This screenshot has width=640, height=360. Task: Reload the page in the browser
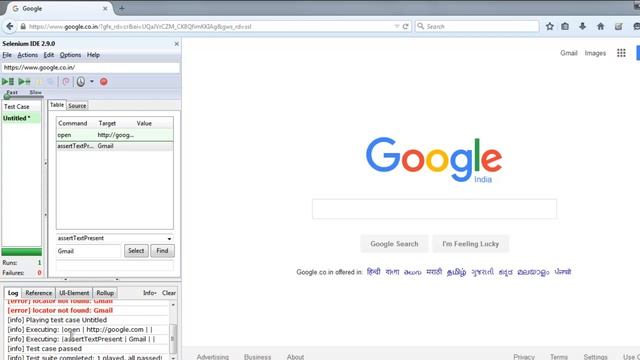tap(405, 27)
